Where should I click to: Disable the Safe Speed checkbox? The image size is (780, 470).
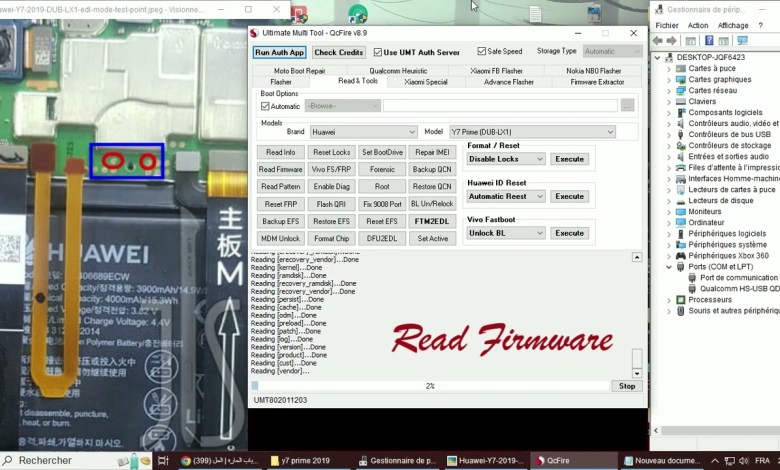482,51
